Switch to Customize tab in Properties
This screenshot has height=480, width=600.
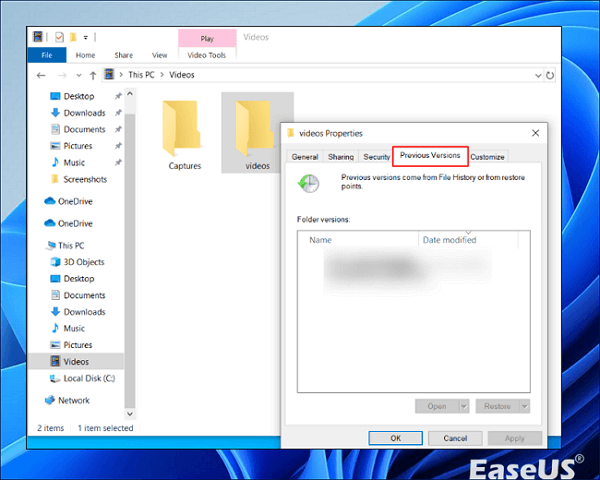click(487, 157)
